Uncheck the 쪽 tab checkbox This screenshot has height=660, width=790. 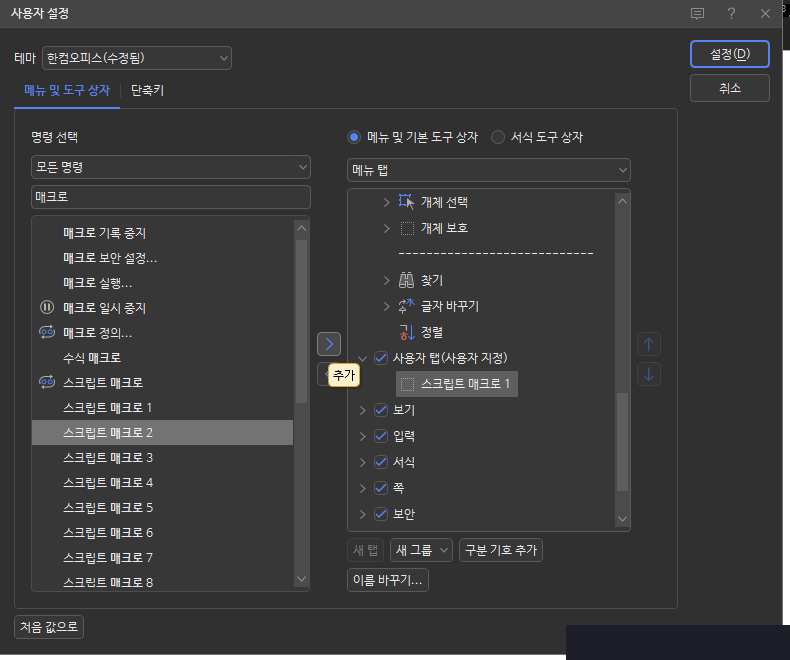[381, 488]
